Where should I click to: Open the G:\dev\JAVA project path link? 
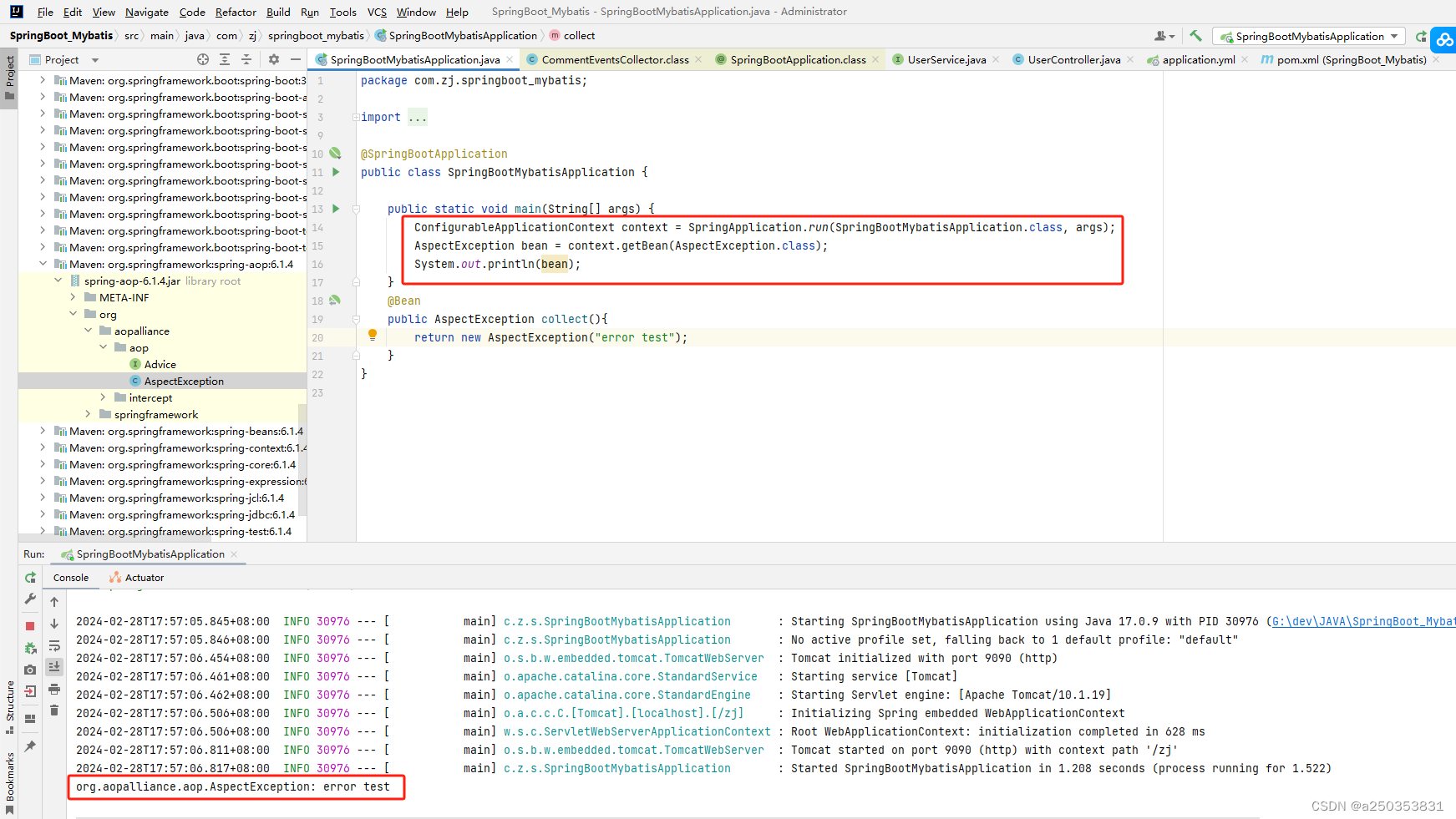(x=1363, y=621)
